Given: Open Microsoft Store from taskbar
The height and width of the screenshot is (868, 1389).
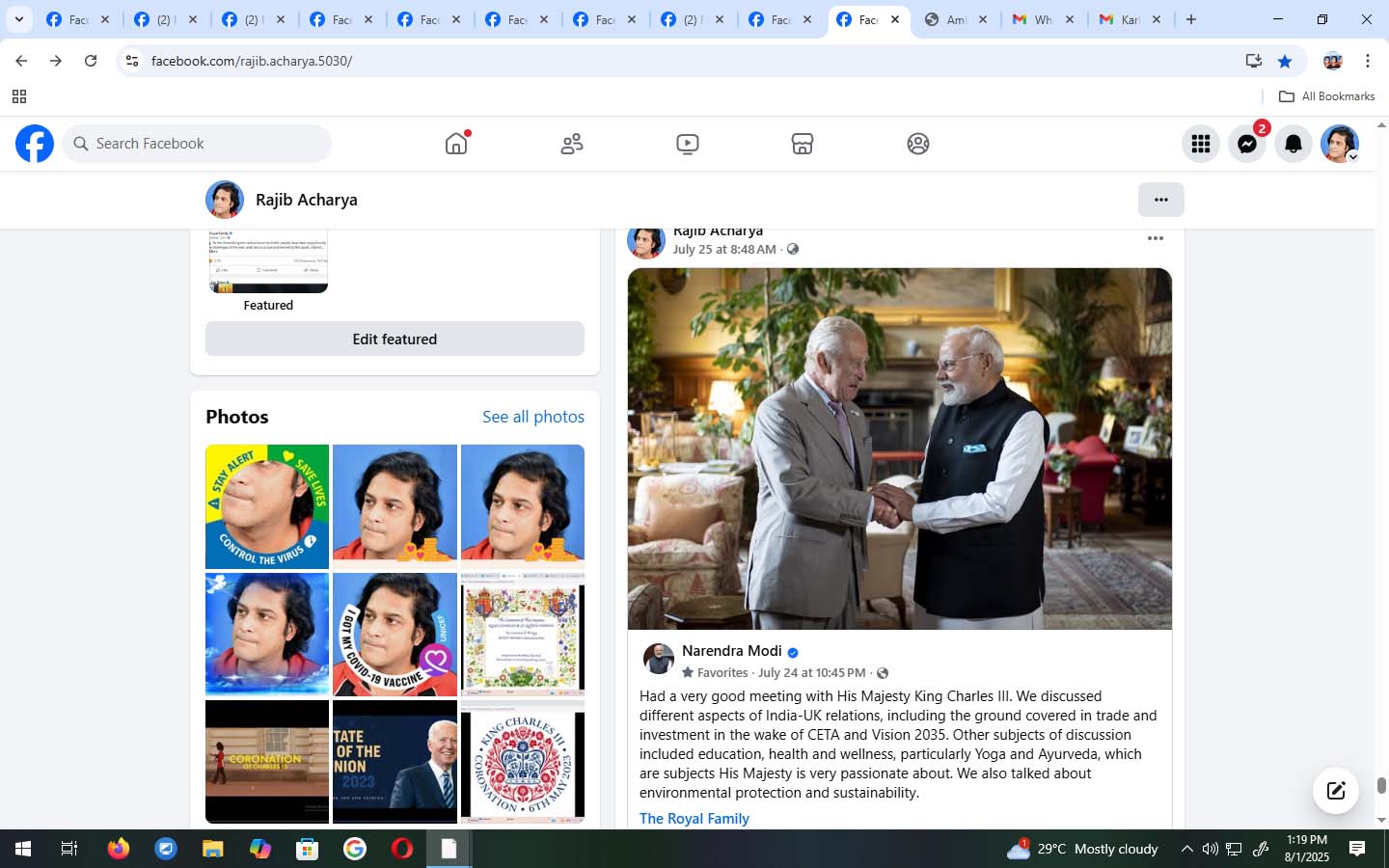Looking at the screenshot, I should click(x=308, y=849).
